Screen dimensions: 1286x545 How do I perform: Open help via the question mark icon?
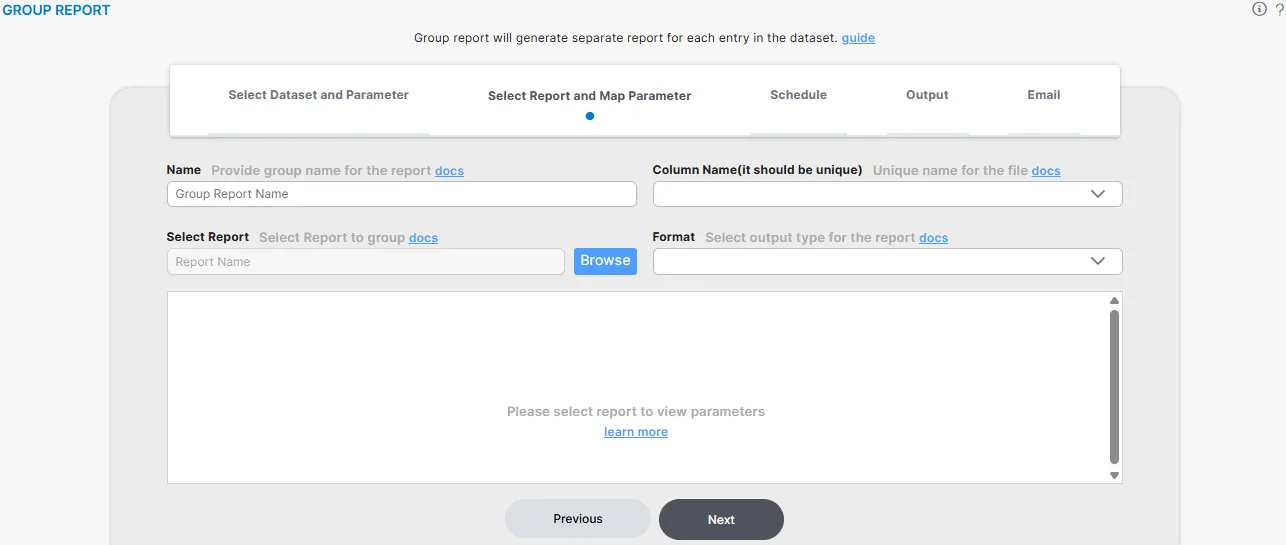click(1279, 9)
